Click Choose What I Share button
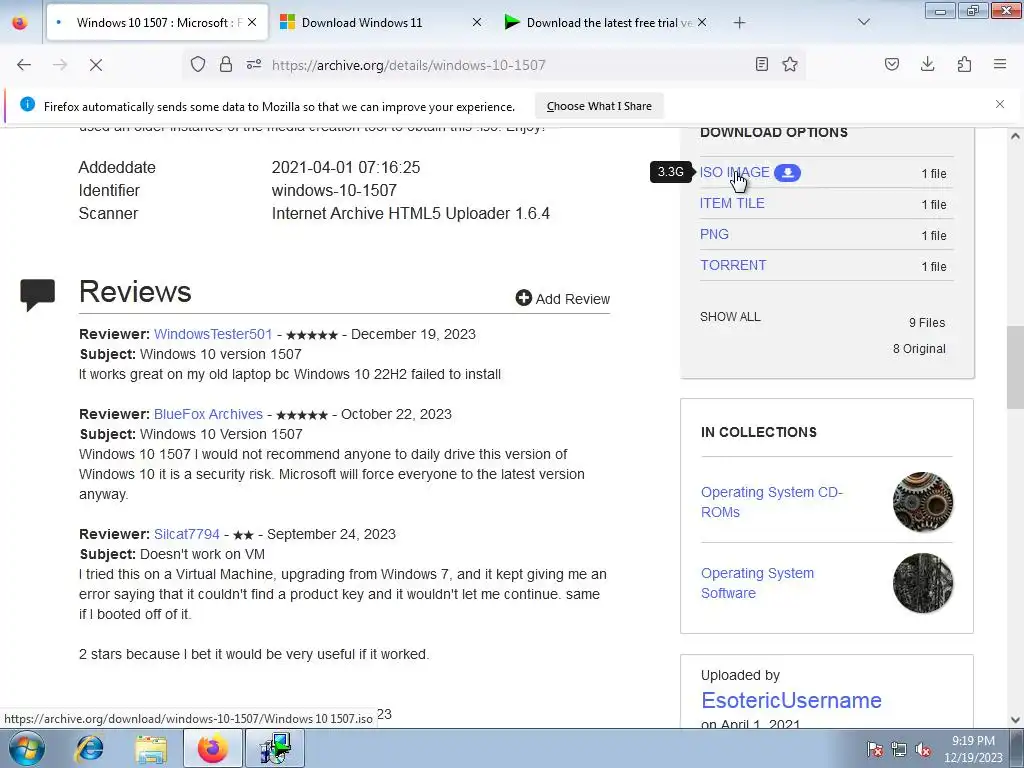 tap(599, 106)
